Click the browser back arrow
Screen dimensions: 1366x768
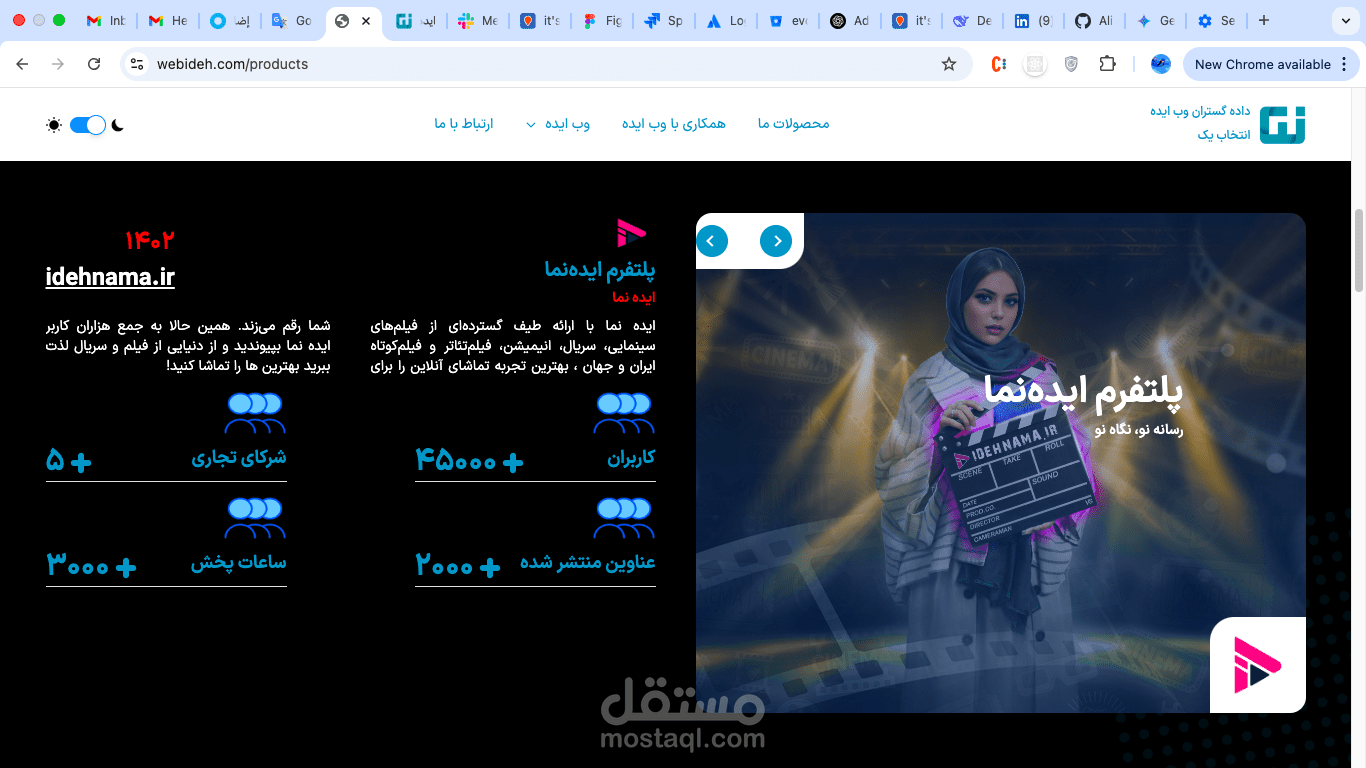tap(22, 64)
